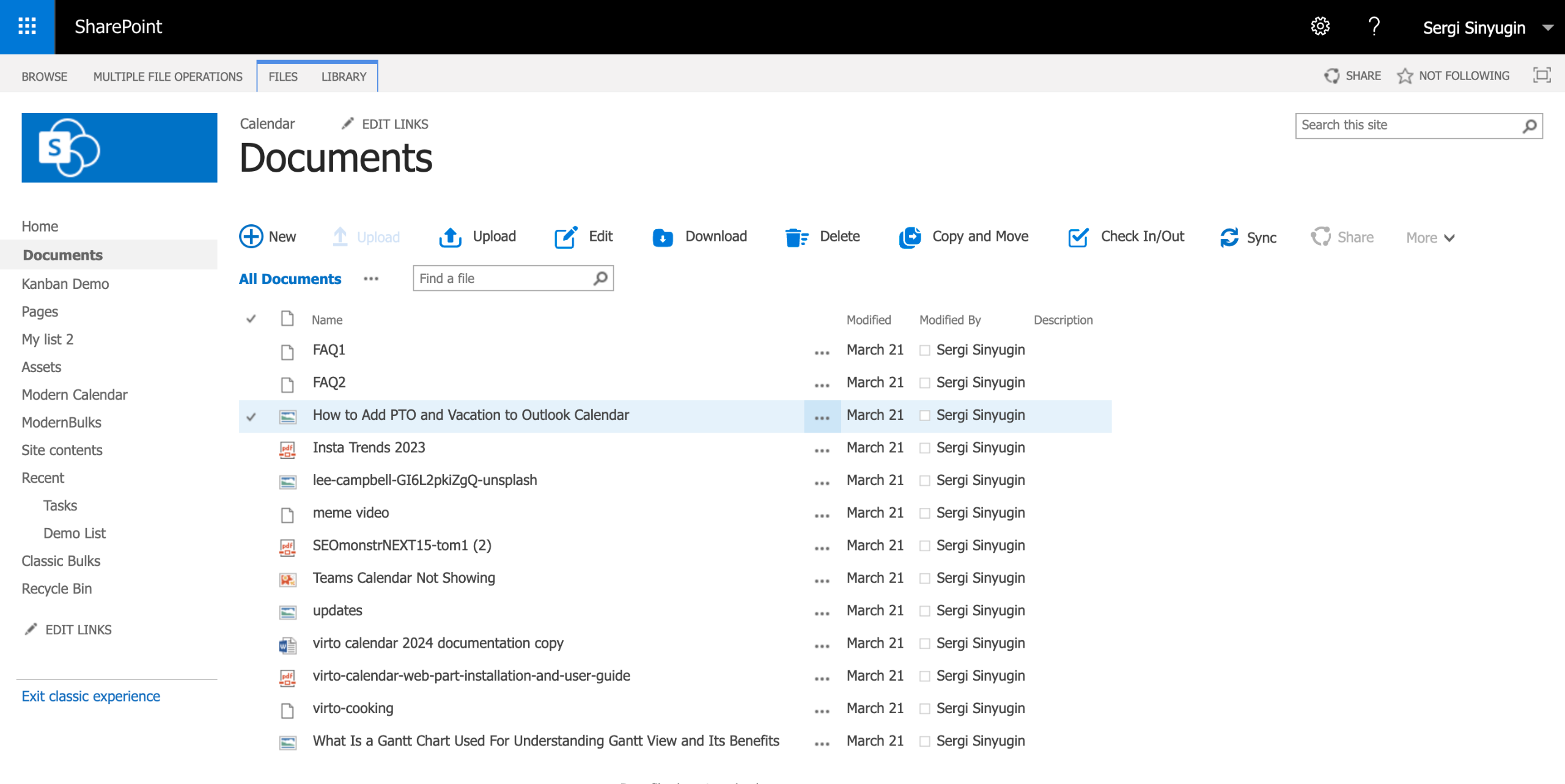Open the Insta Trends 2023 document
The height and width of the screenshot is (784, 1565).
coord(369,447)
